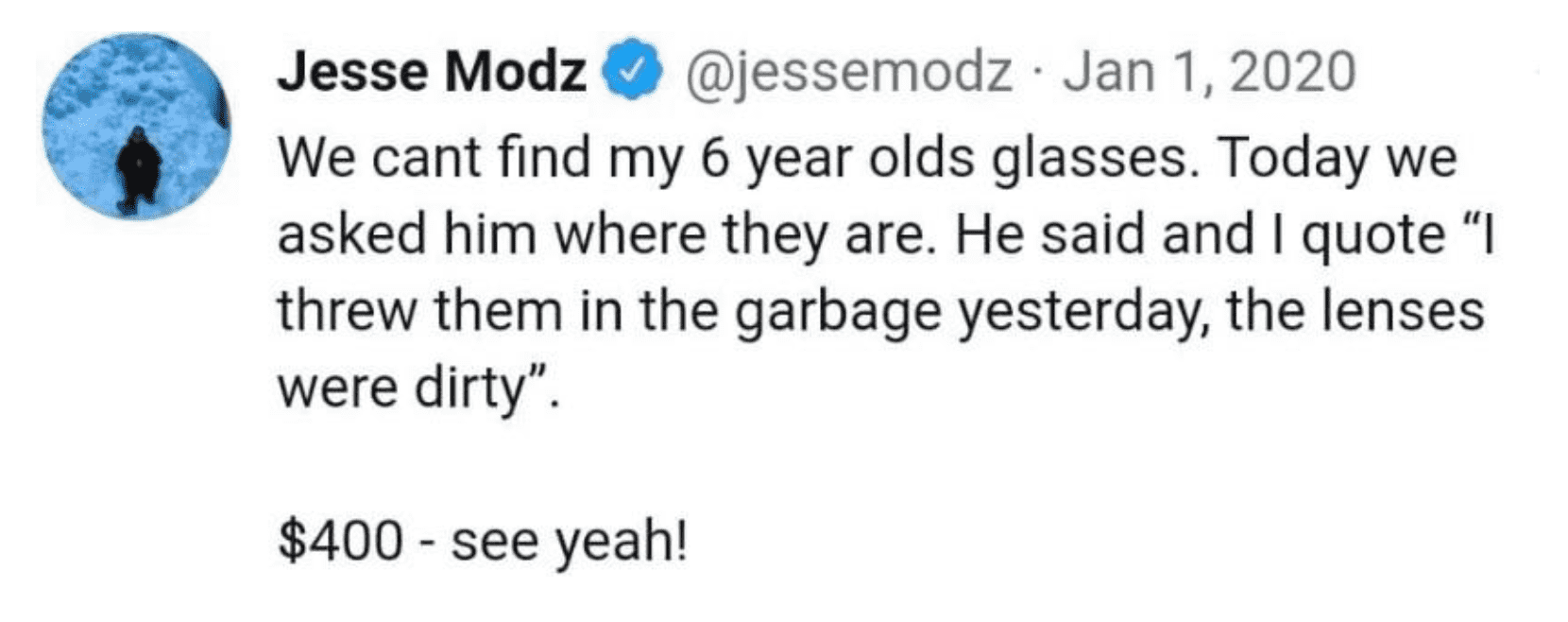Open Jesse Modz's round profile picture
Screen dimensions: 1568x622
(136, 125)
